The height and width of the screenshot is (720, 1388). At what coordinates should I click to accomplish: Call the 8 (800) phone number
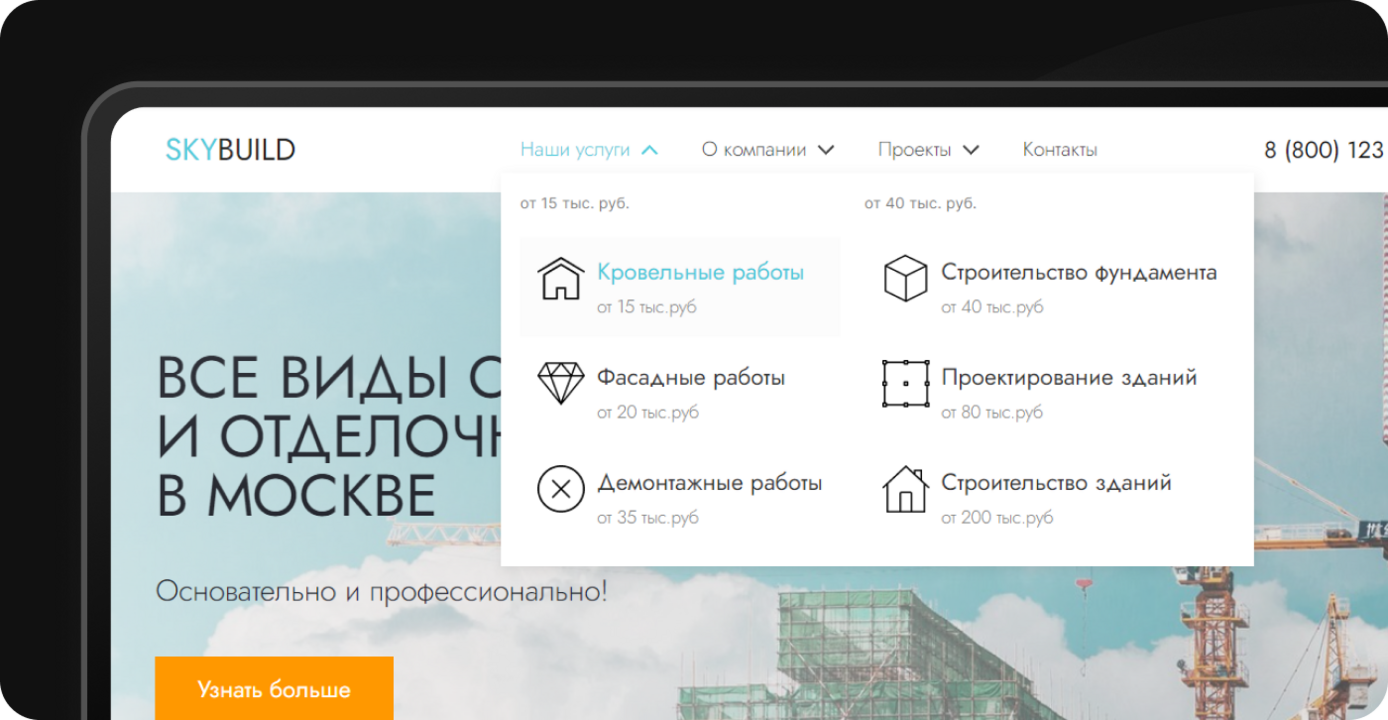1325,150
